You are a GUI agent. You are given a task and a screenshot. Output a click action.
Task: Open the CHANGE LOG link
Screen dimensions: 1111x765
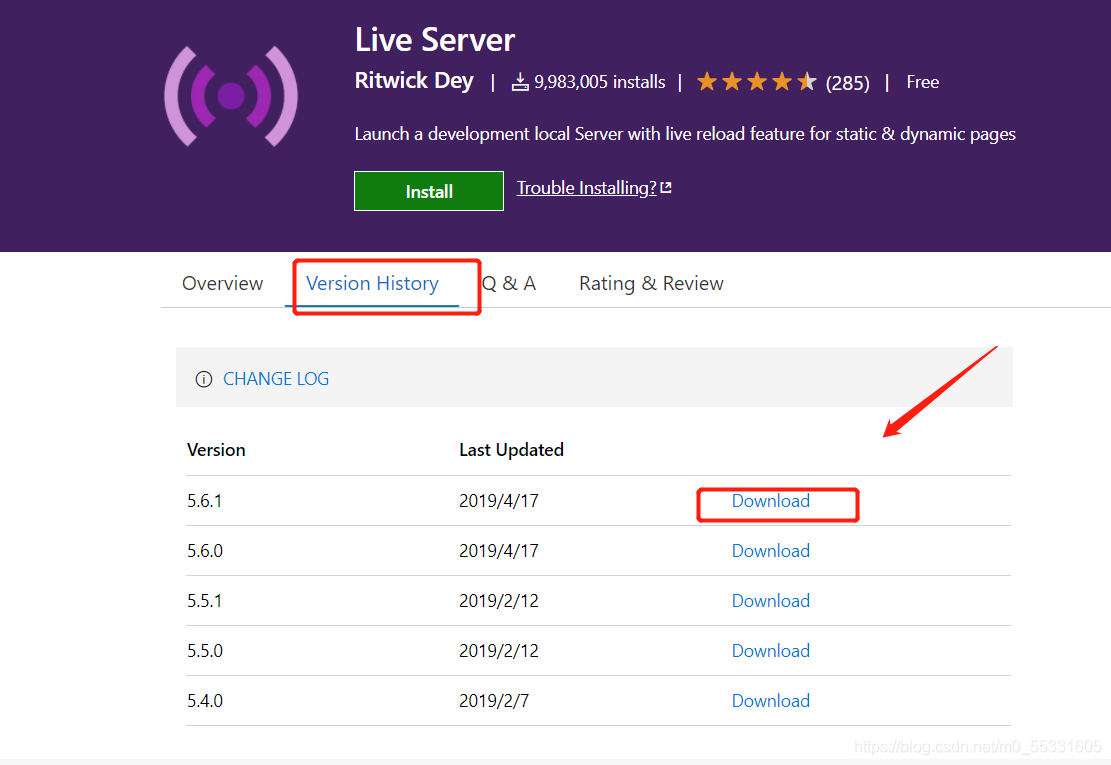point(276,379)
